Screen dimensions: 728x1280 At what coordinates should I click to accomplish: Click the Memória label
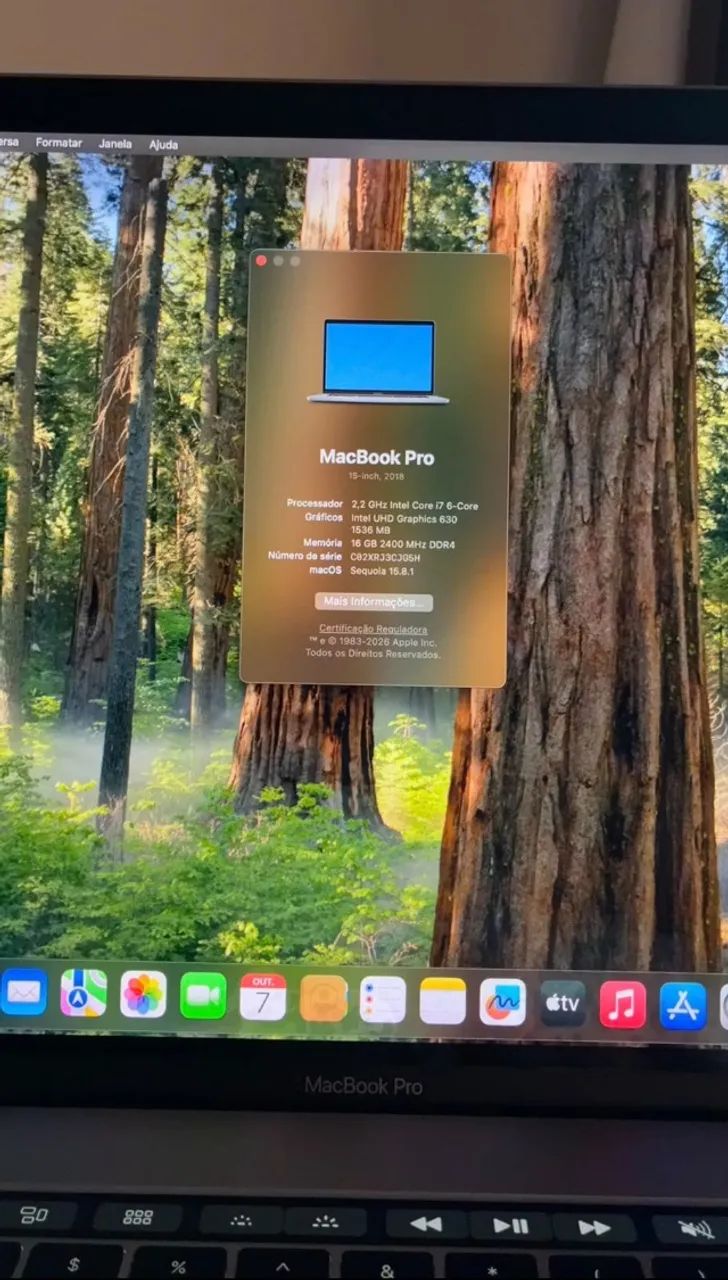[323, 542]
